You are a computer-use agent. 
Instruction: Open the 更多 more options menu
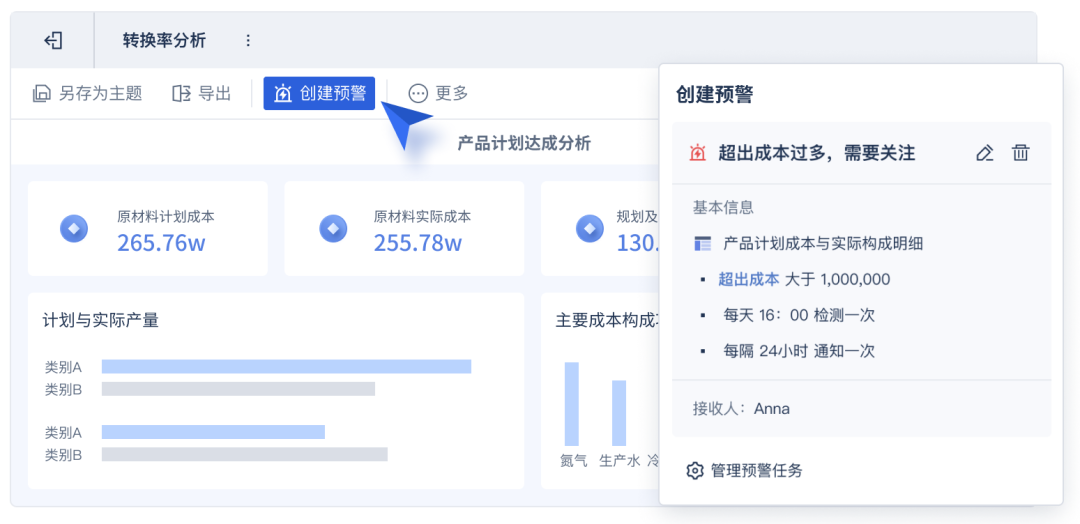point(438,93)
